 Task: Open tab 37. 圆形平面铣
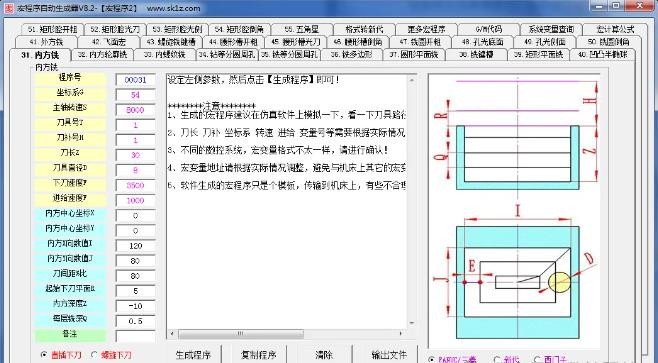tap(414, 55)
